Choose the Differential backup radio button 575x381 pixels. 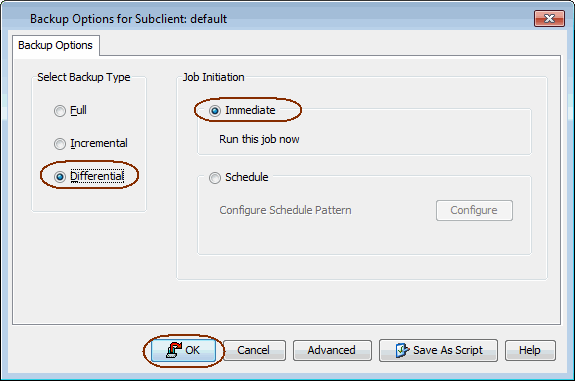[x=59, y=177]
